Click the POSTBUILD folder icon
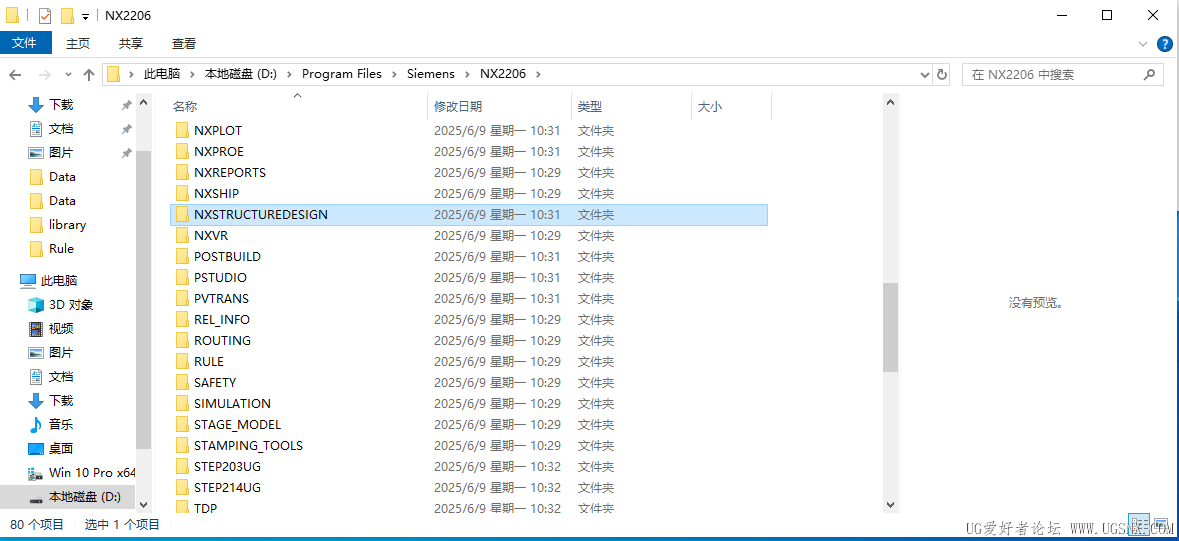Screen dimensions: 1179x541 tap(181, 257)
